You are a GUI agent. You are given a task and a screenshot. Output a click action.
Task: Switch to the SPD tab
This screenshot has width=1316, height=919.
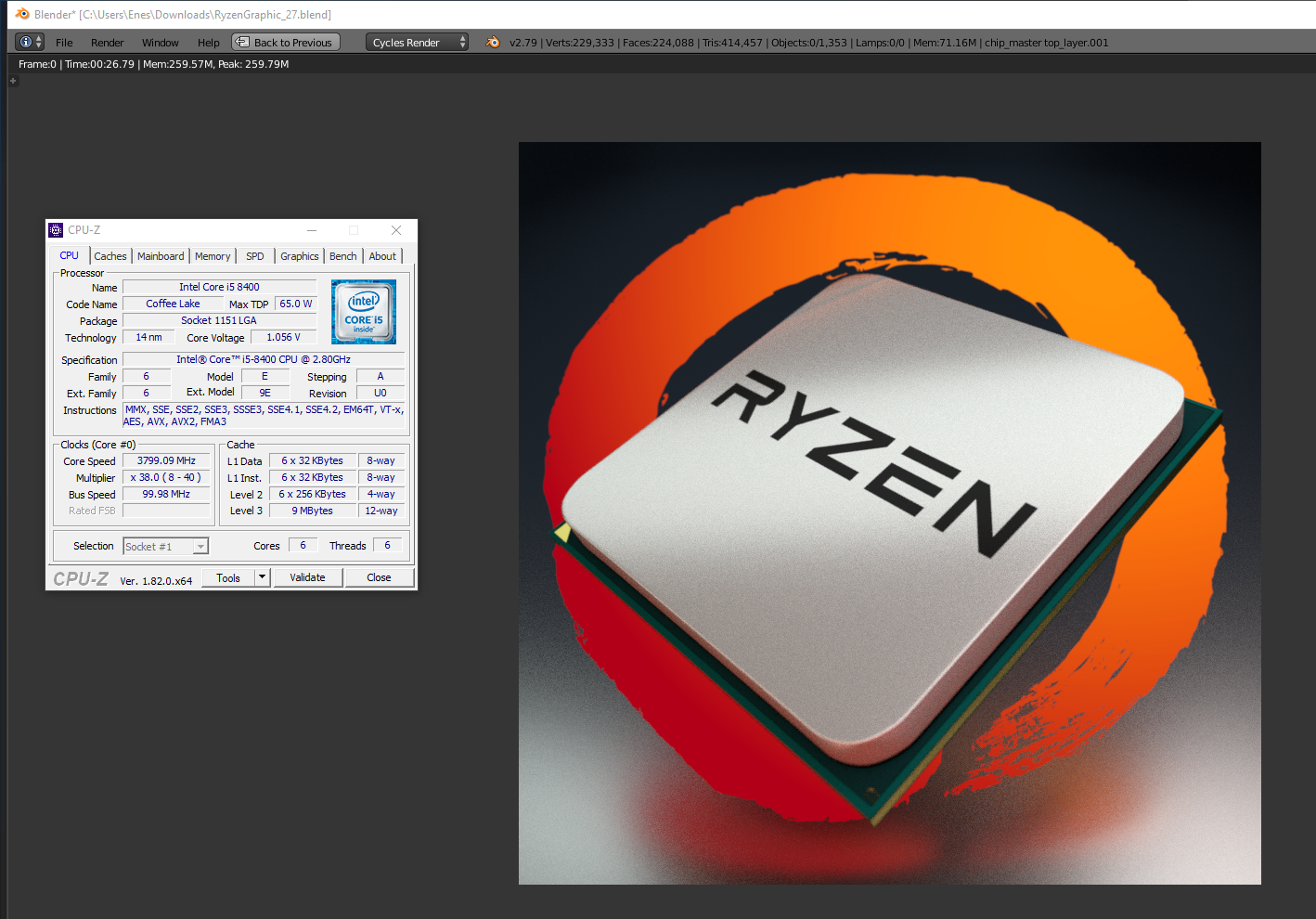(255, 256)
